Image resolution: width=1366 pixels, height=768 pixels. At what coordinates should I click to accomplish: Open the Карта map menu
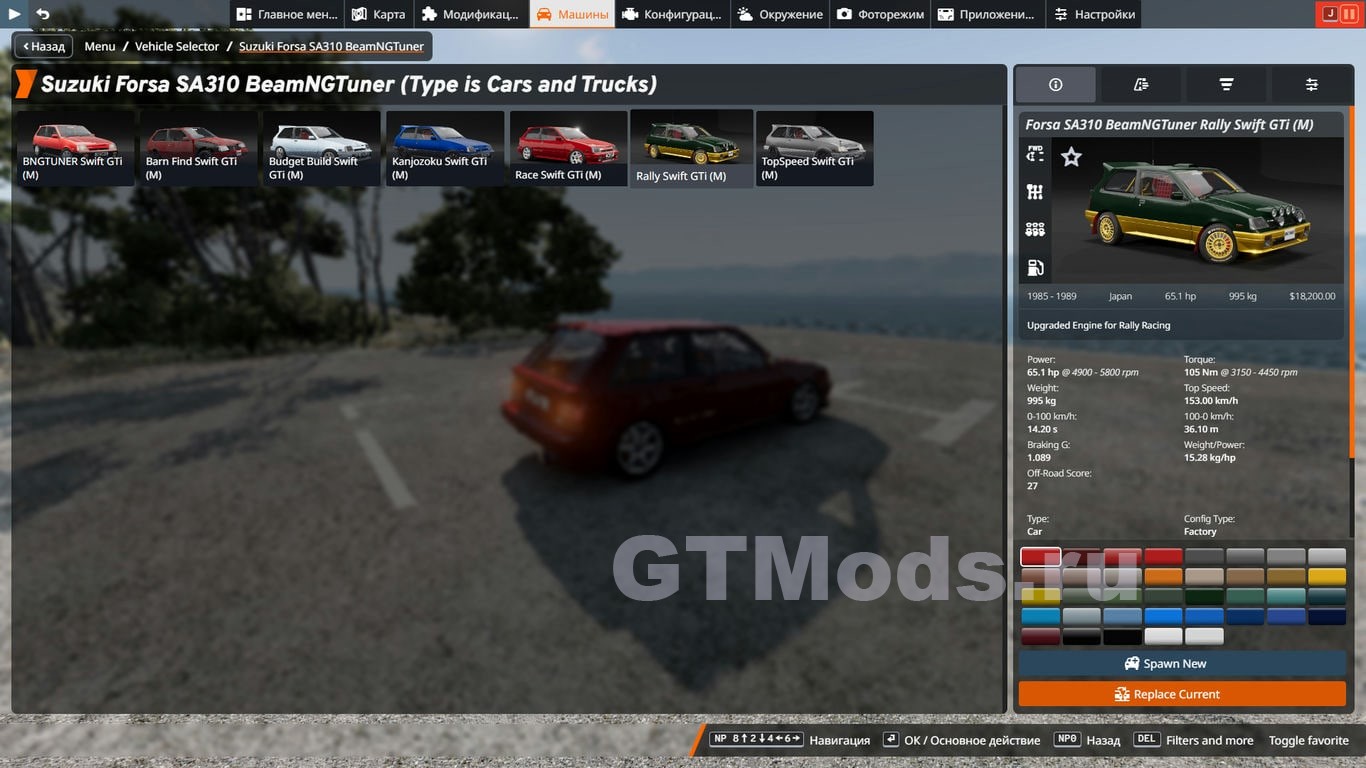pos(379,14)
